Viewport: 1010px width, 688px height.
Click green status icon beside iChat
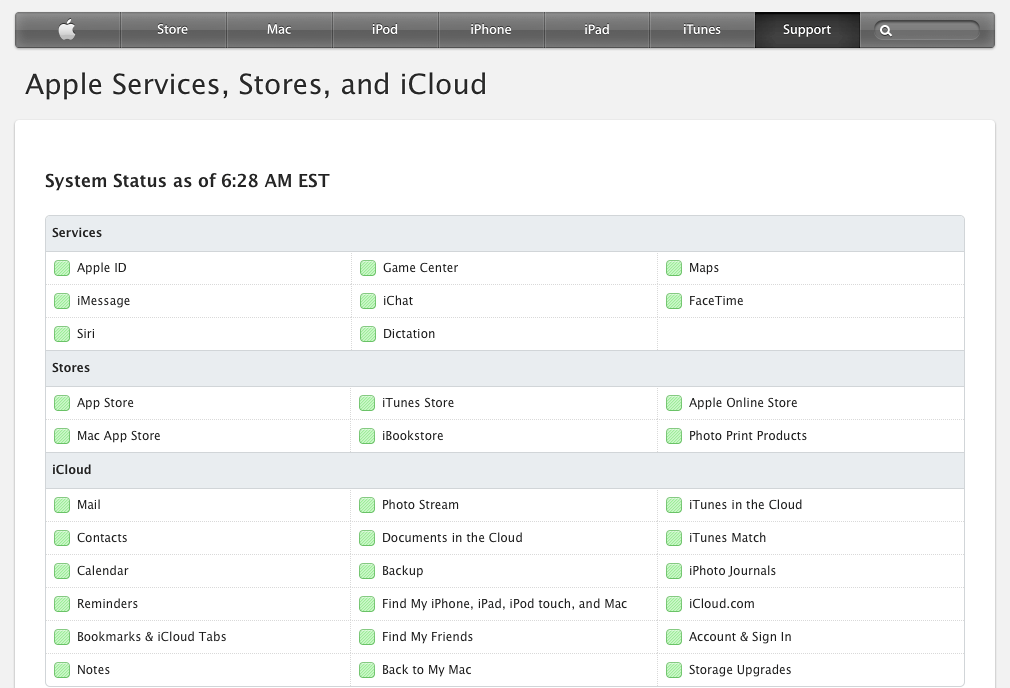[x=368, y=301]
